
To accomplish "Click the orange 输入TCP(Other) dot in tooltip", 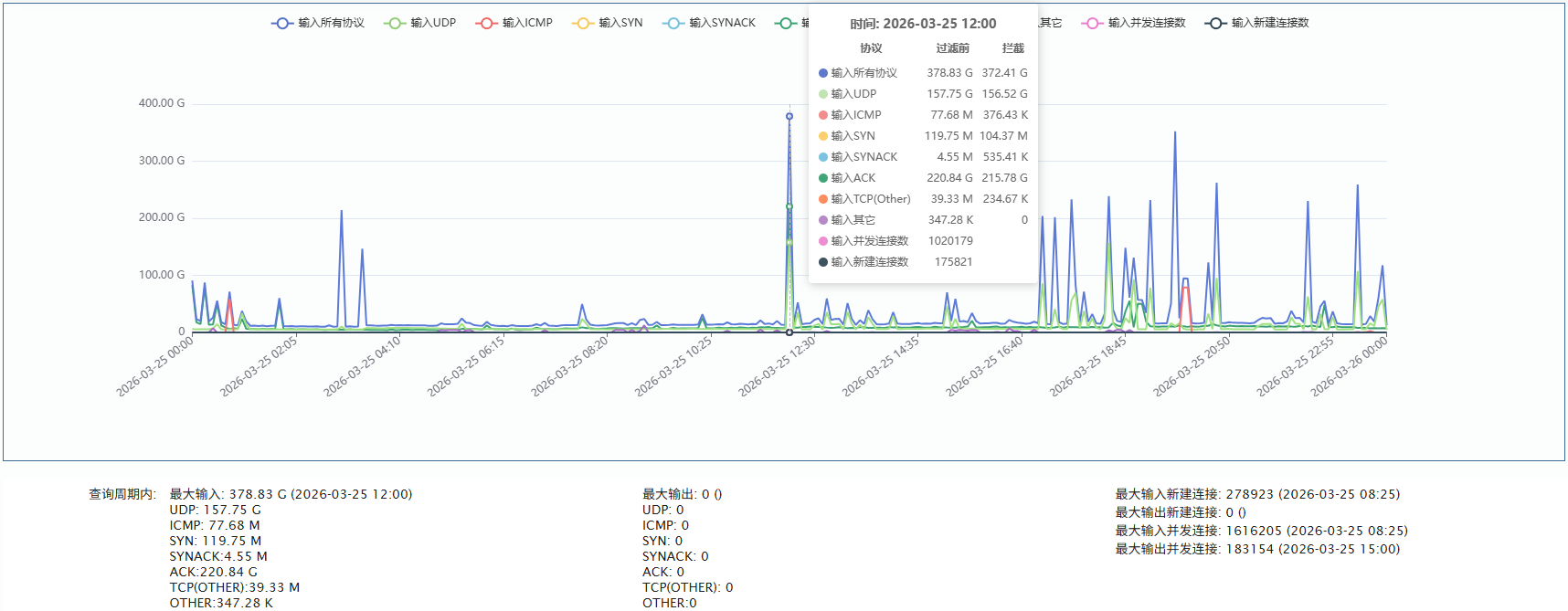I will click(823, 199).
